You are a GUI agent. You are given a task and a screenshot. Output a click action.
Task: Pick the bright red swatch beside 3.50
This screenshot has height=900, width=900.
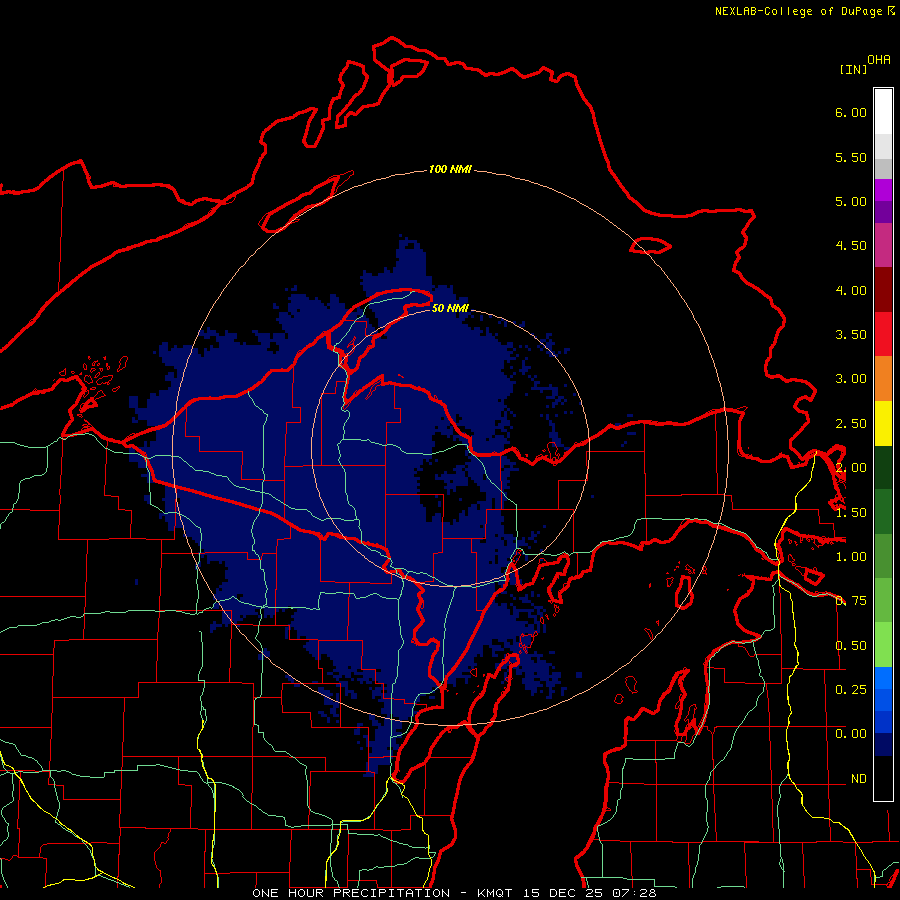click(883, 334)
